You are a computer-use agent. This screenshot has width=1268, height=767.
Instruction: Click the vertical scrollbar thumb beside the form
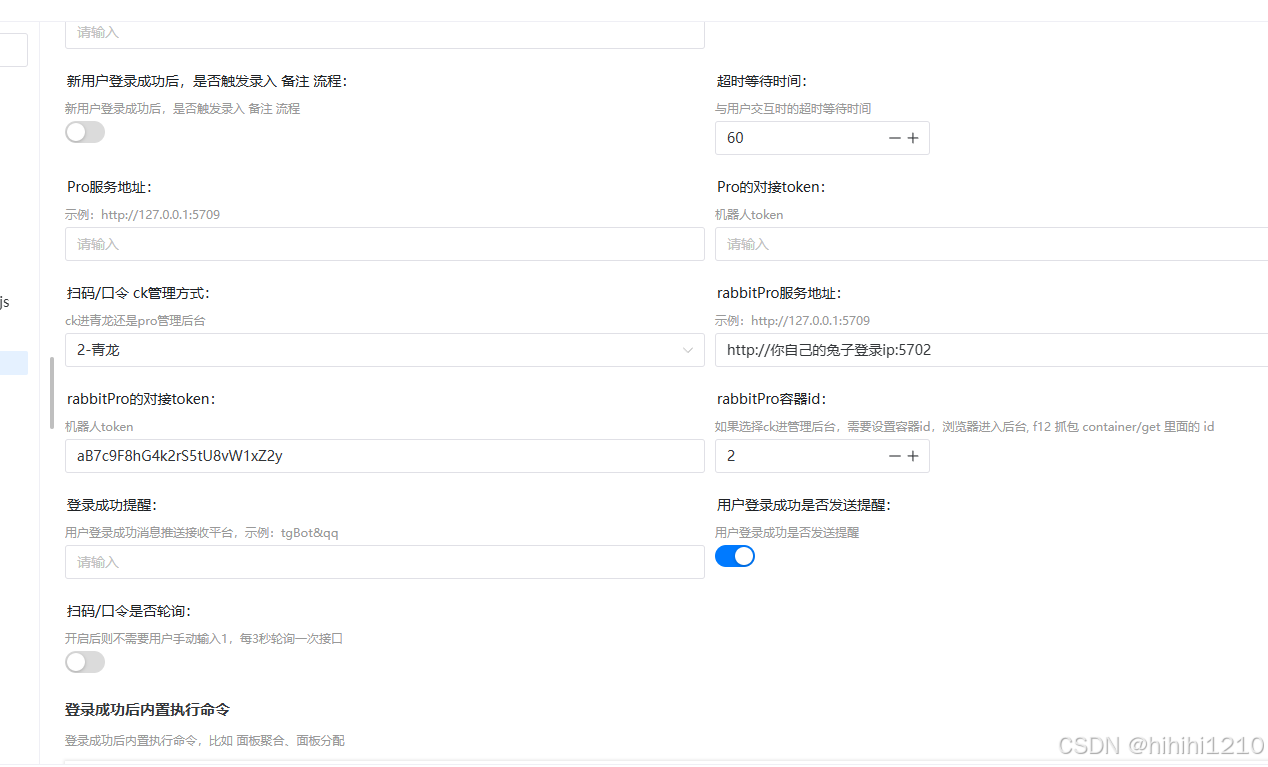52,393
